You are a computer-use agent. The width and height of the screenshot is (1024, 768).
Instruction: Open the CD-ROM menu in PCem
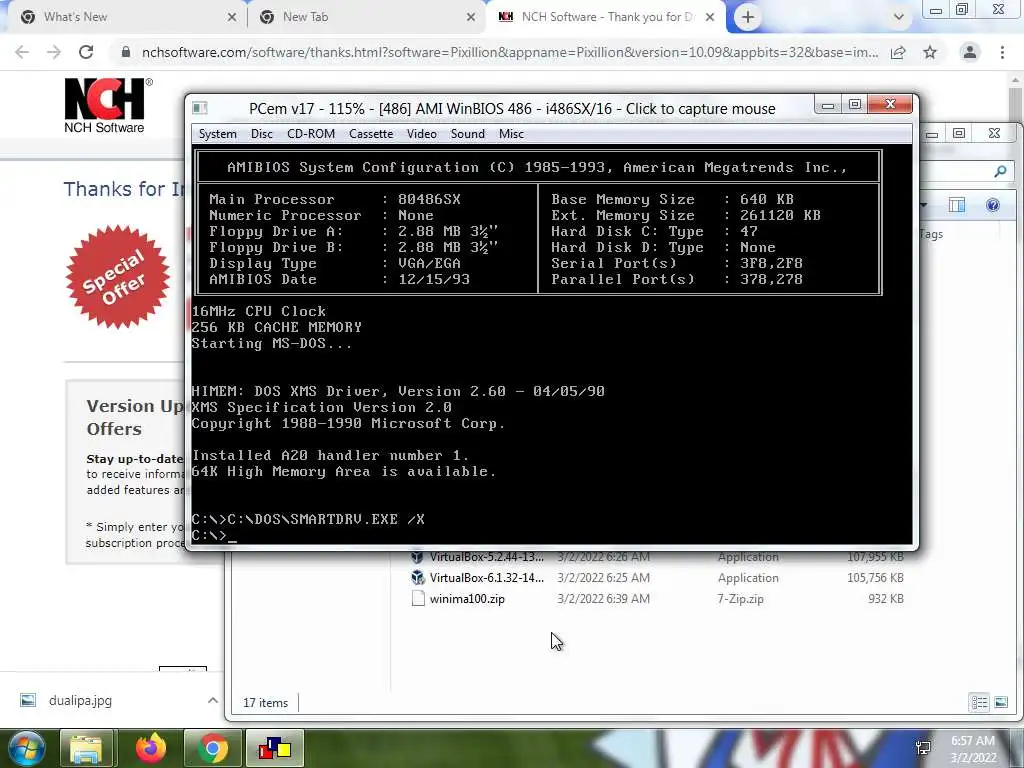click(x=311, y=134)
